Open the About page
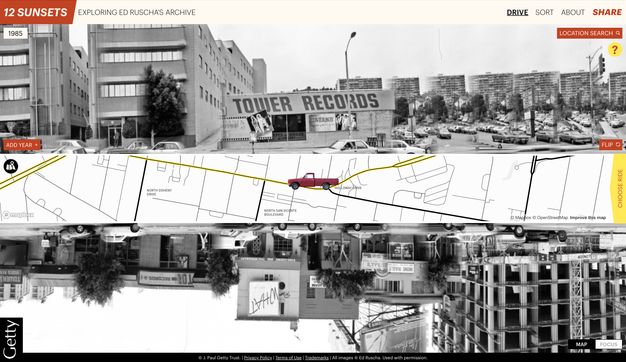626x362 pixels. pyautogui.click(x=573, y=12)
